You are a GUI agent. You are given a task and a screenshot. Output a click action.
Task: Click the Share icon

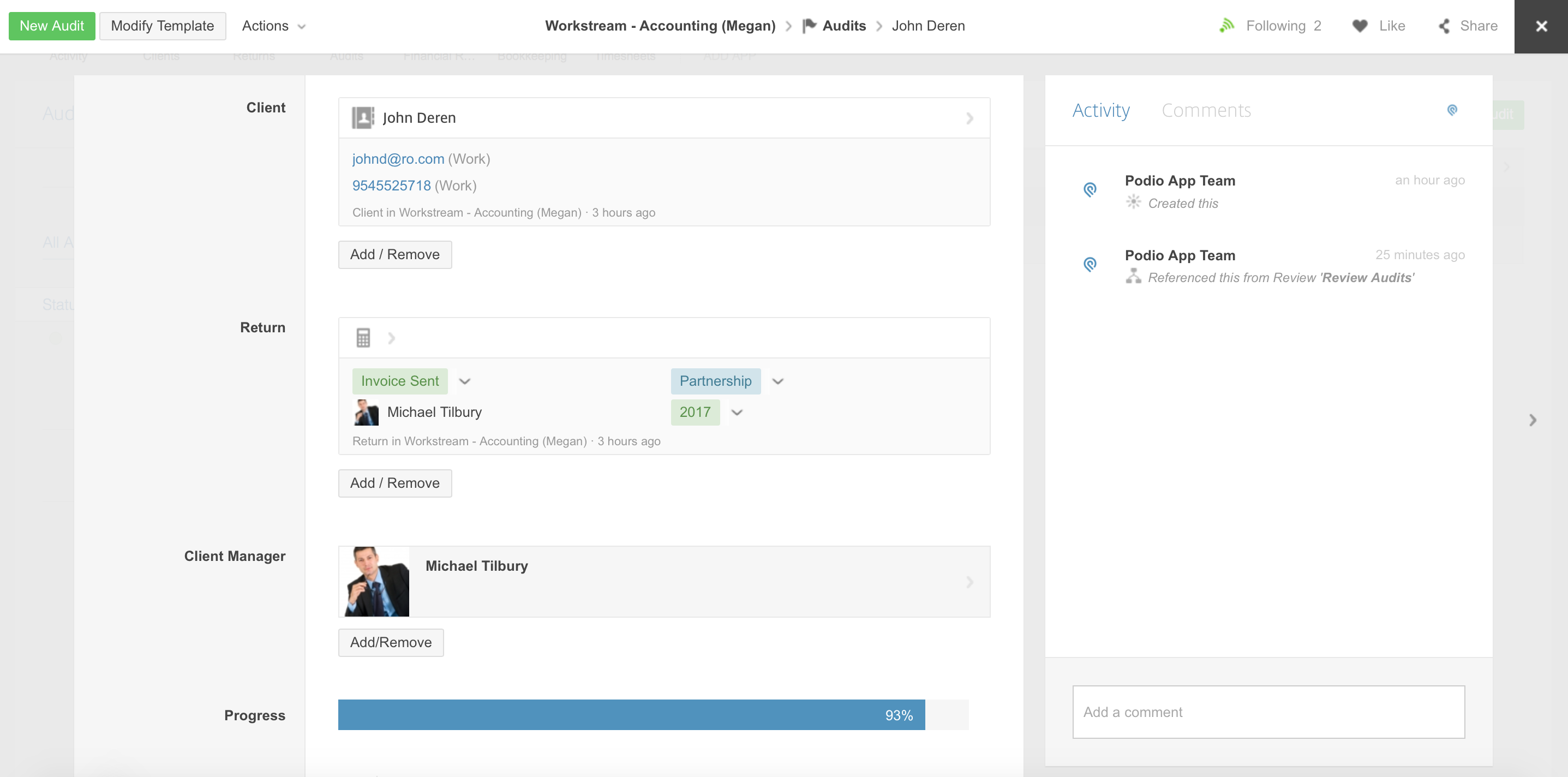pos(1444,26)
